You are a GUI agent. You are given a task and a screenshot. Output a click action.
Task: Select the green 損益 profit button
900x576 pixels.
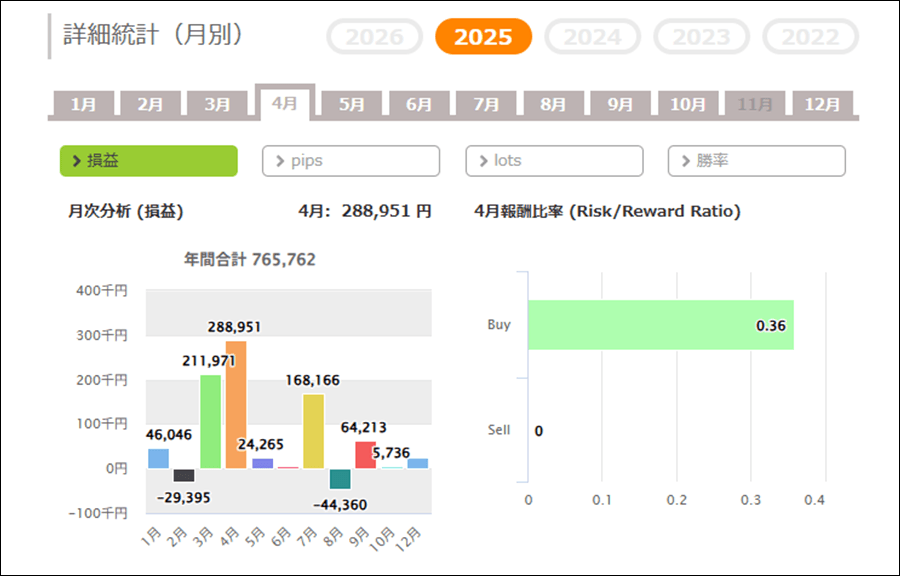[x=148, y=161]
